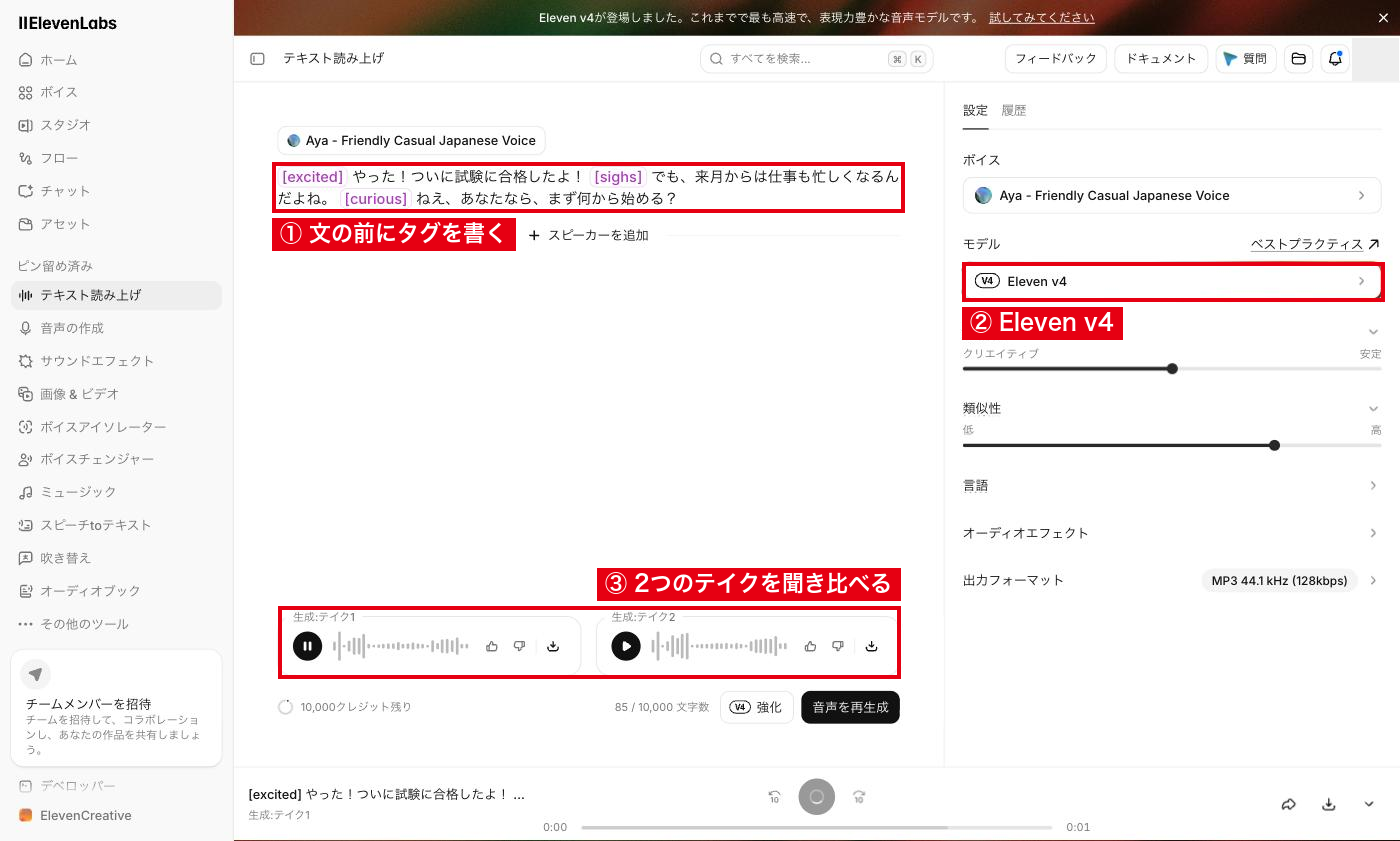The height and width of the screenshot is (841, 1400).
Task: Click the V4 強化 button
Action: coord(757,707)
